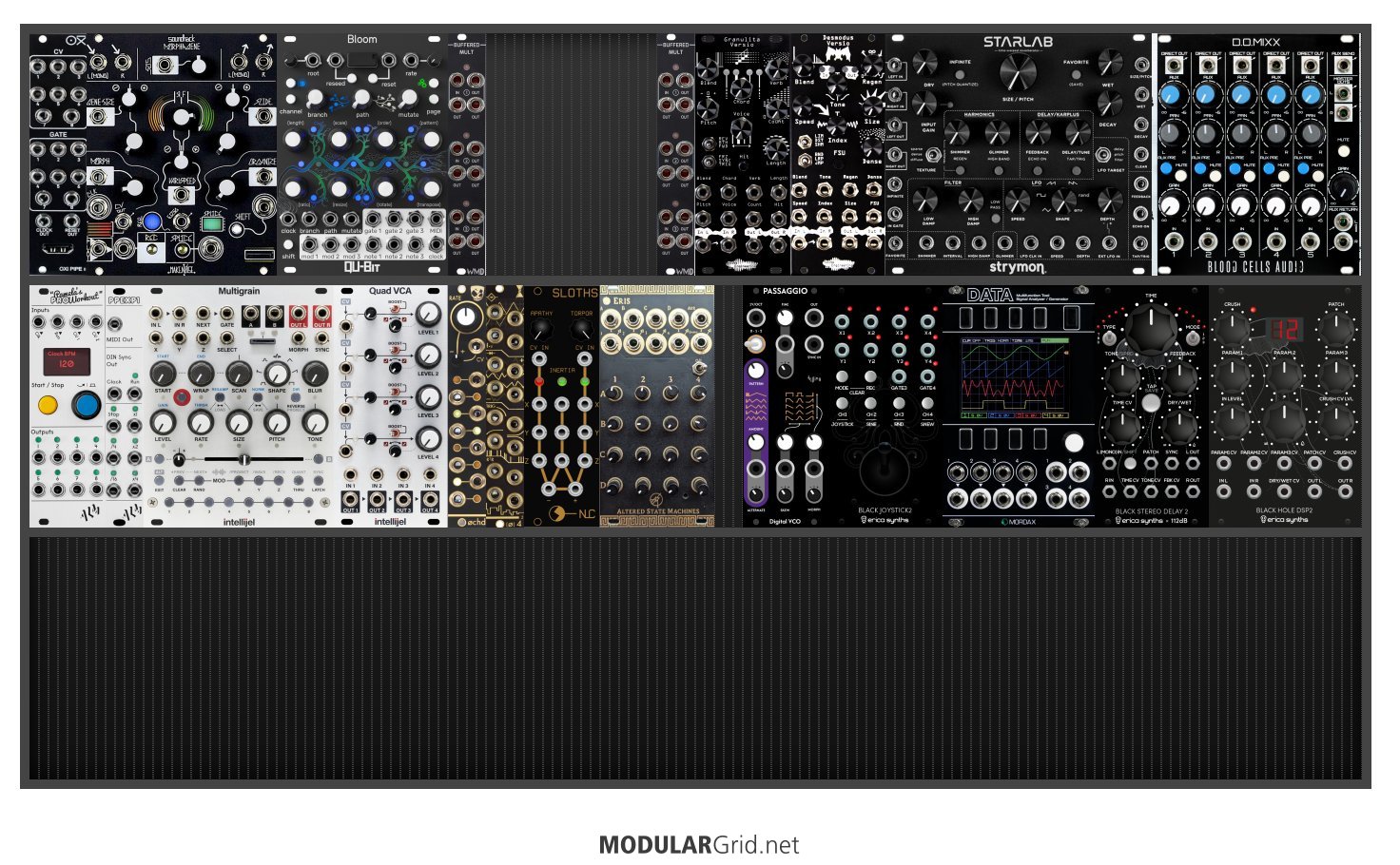This screenshot has height=865, width=1400.
Task: Click the blue encoder knob on Pamela's PRO Workout
Action: pyautogui.click(x=87, y=405)
